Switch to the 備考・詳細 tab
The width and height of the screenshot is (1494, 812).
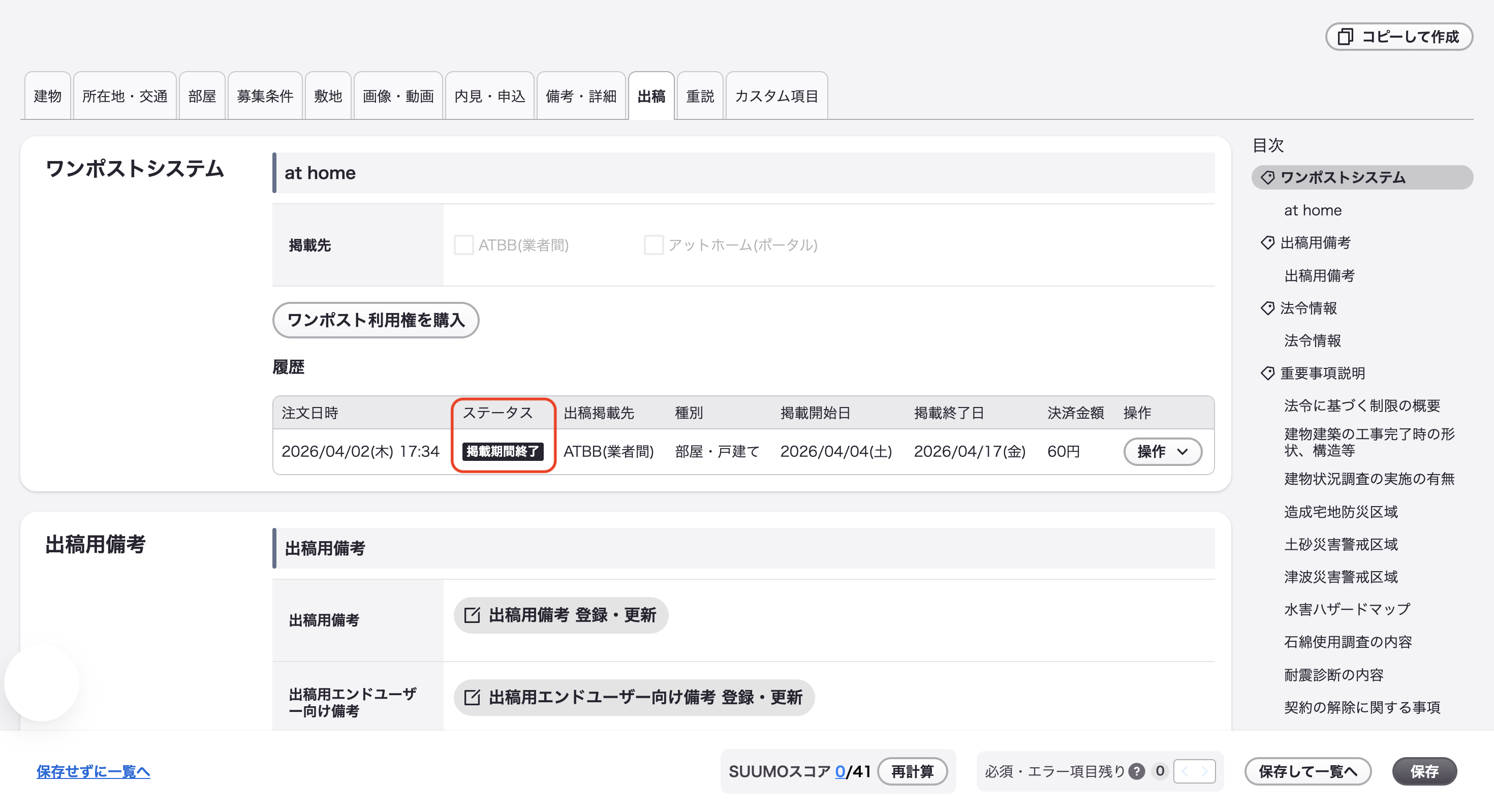point(581,96)
